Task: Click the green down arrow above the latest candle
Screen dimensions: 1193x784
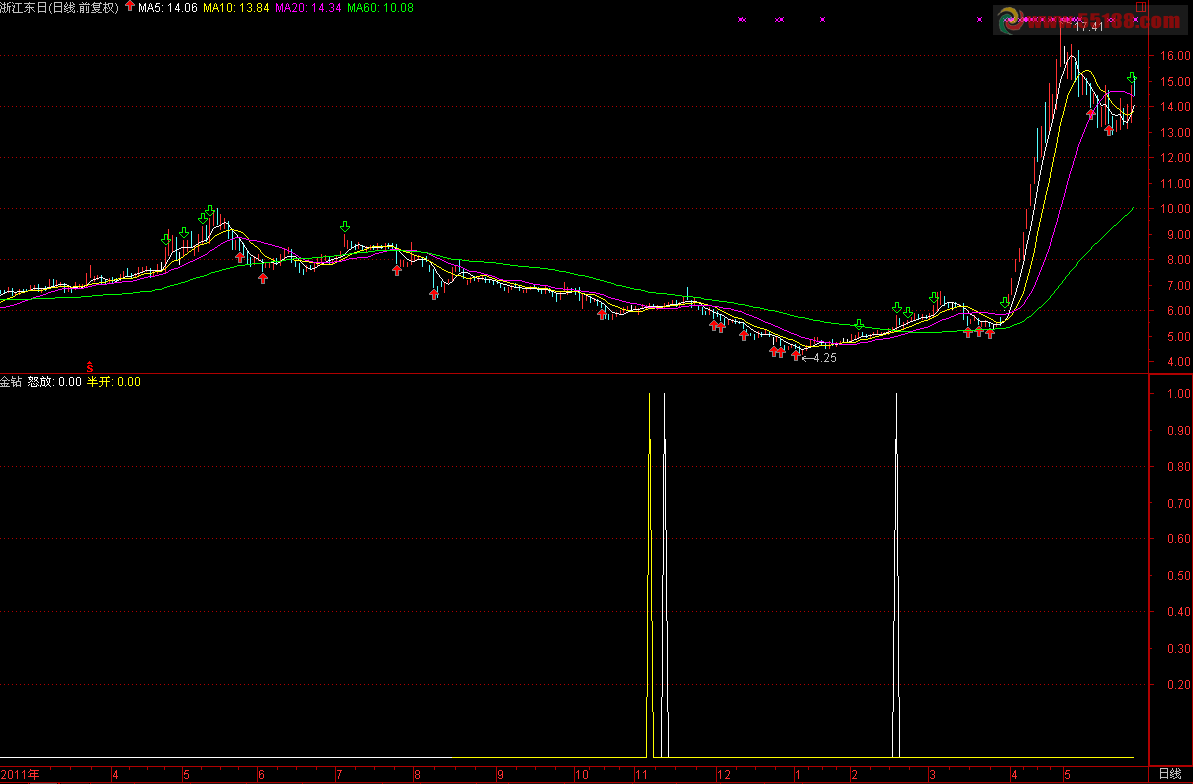Action: (x=1132, y=78)
